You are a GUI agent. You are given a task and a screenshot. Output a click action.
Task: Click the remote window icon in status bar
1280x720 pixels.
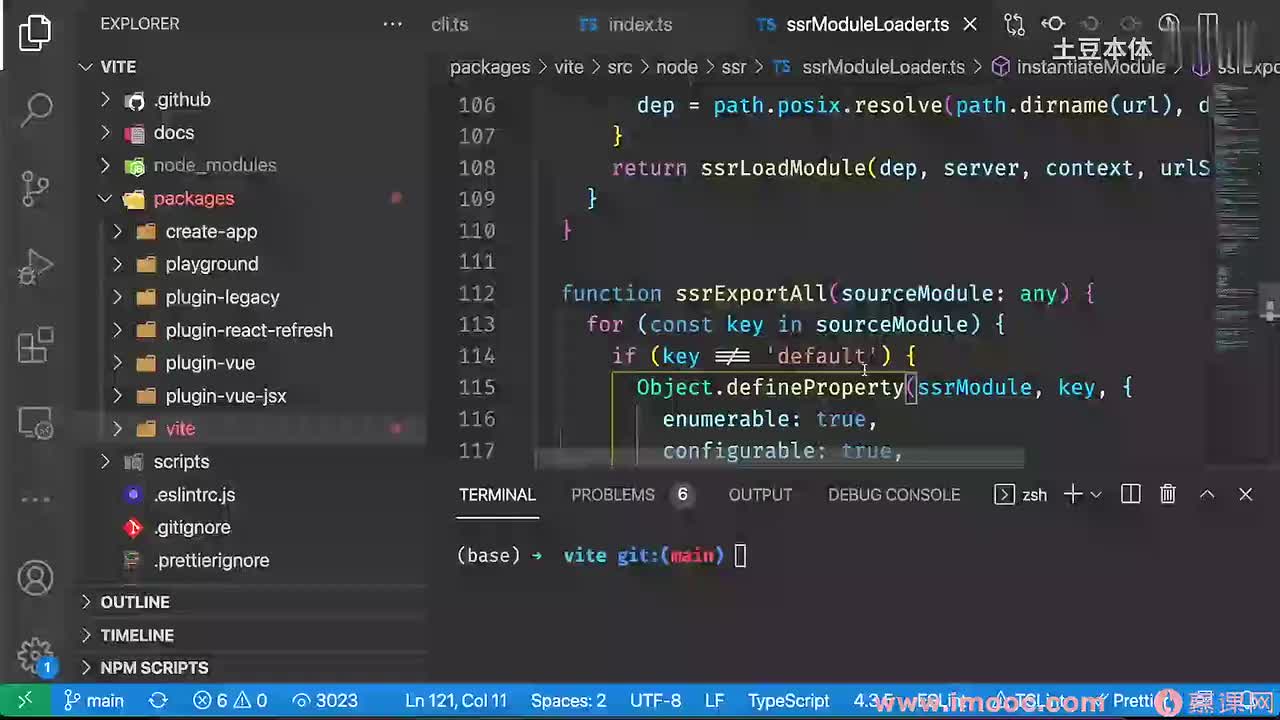pos(25,701)
